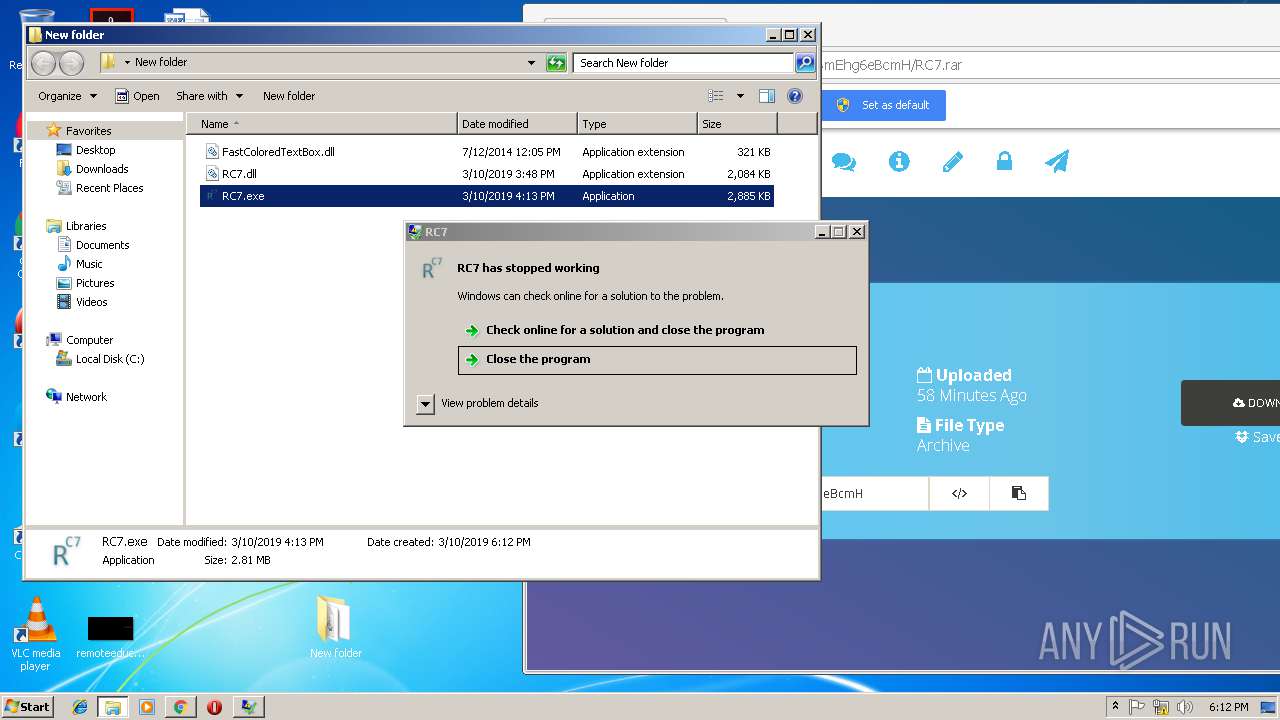The width and height of the screenshot is (1280, 720).
Task: Click the embed code icon button
Action: coord(959,493)
